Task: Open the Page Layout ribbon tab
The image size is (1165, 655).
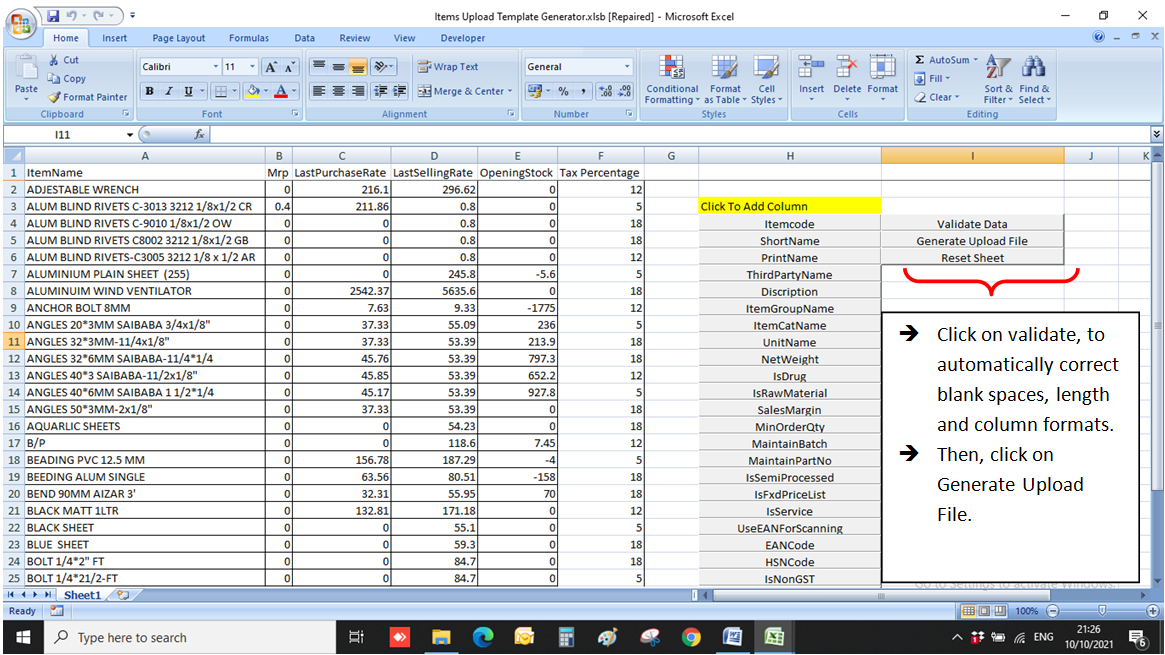Action: click(x=177, y=37)
